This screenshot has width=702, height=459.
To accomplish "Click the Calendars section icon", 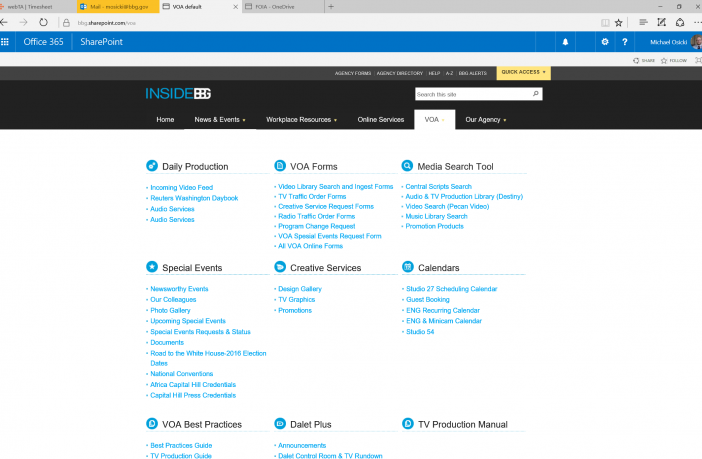I will click(407, 267).
